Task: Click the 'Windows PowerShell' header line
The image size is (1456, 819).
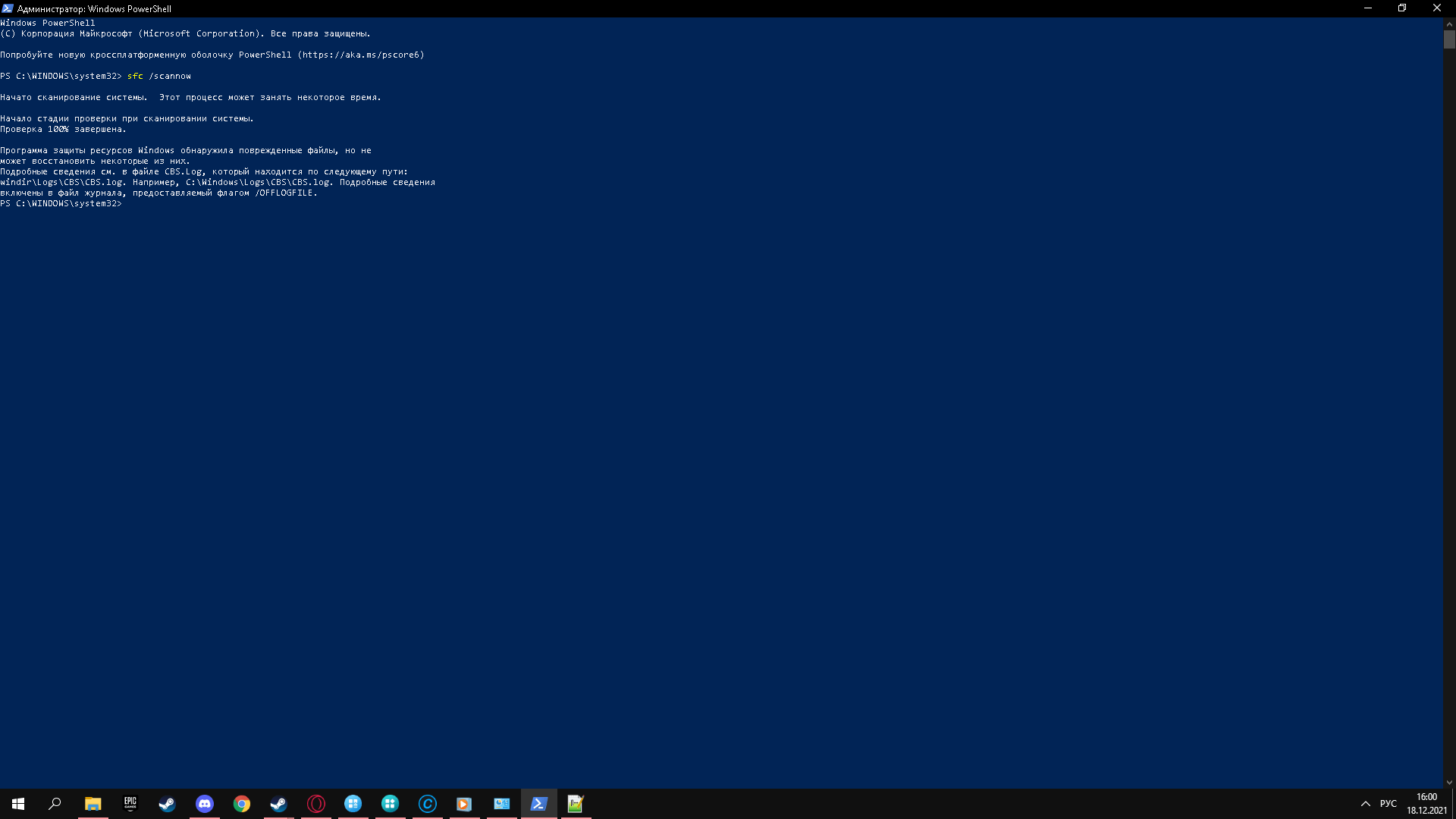Action: click(48, 23)
